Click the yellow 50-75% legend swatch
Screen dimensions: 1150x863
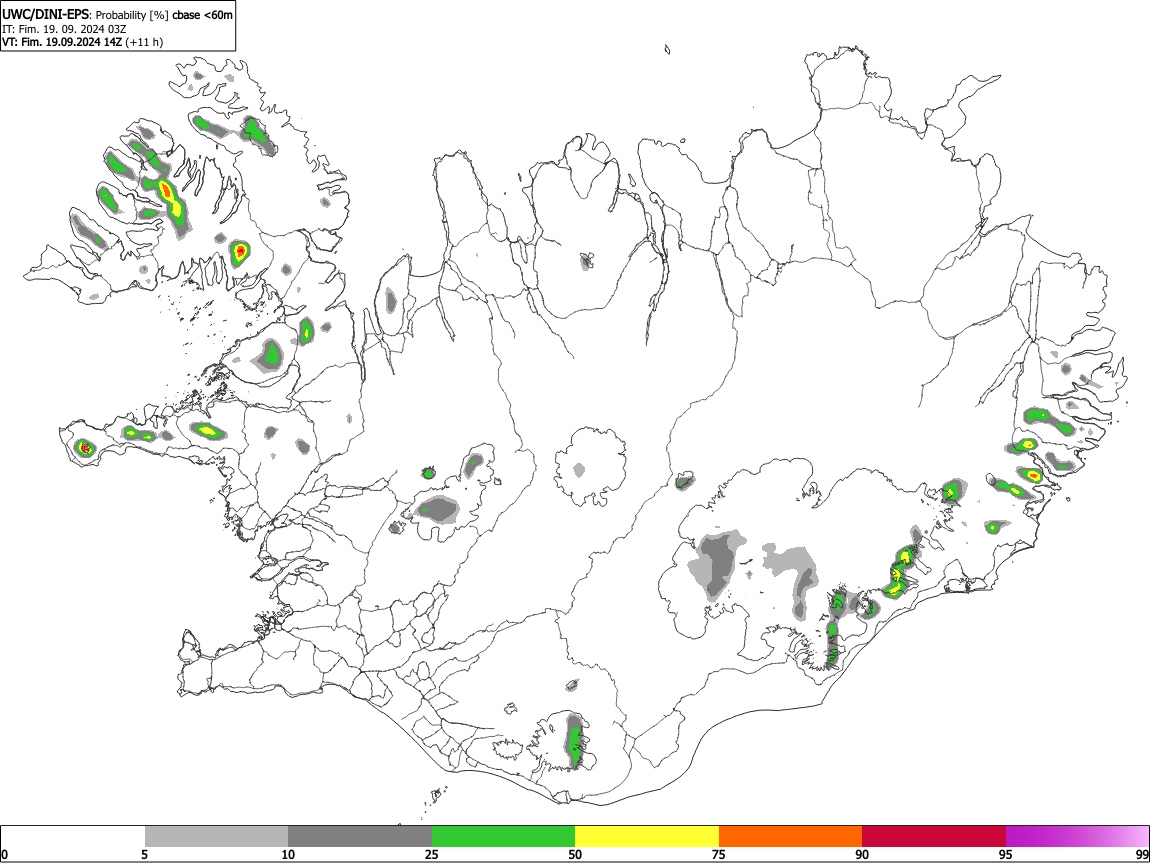(647, 837)
